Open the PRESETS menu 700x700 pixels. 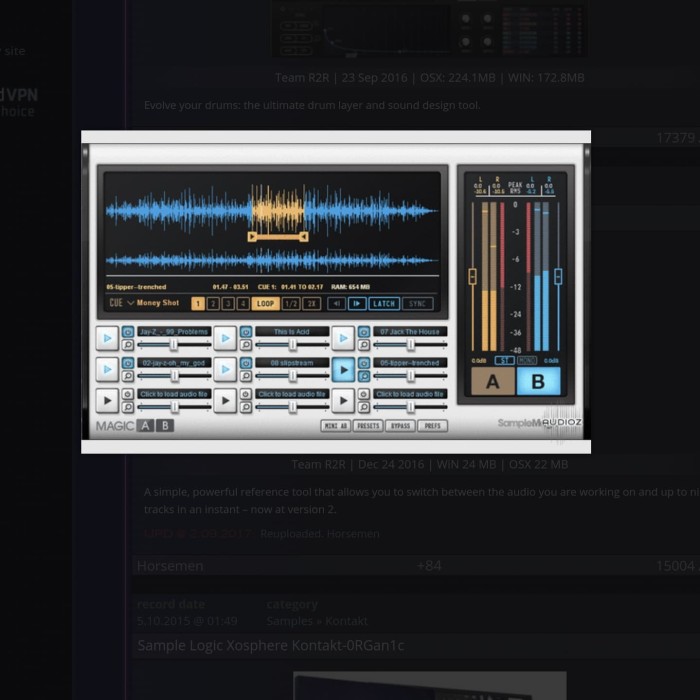[x=368, y=426]
